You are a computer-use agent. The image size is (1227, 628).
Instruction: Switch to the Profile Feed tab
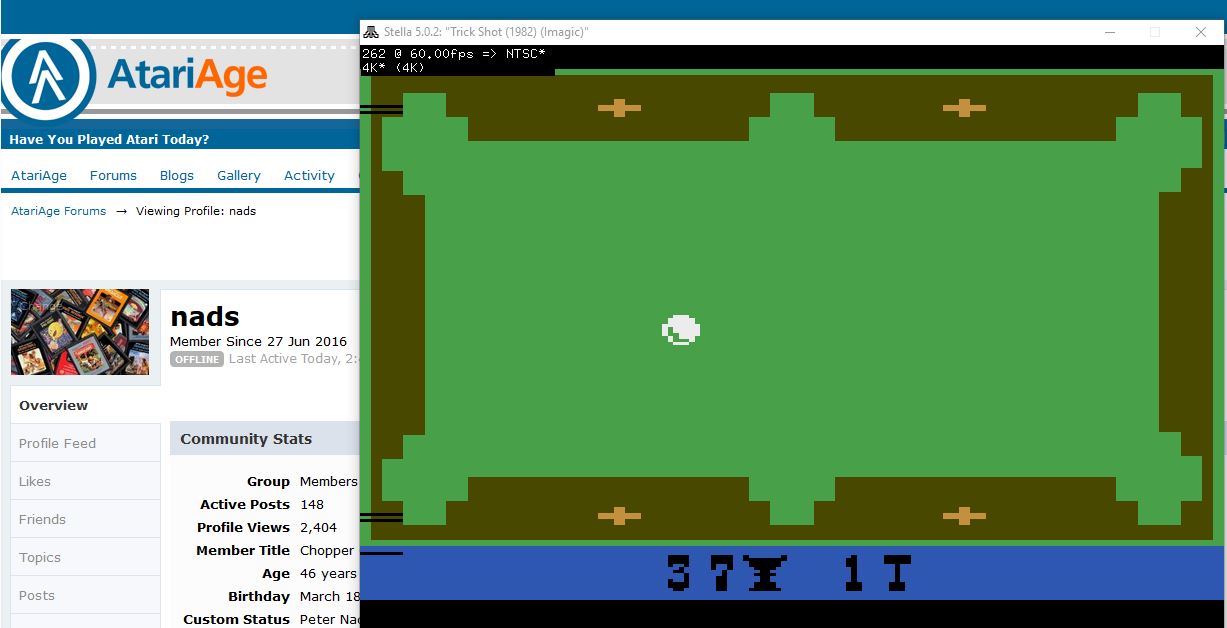point(58,443)
